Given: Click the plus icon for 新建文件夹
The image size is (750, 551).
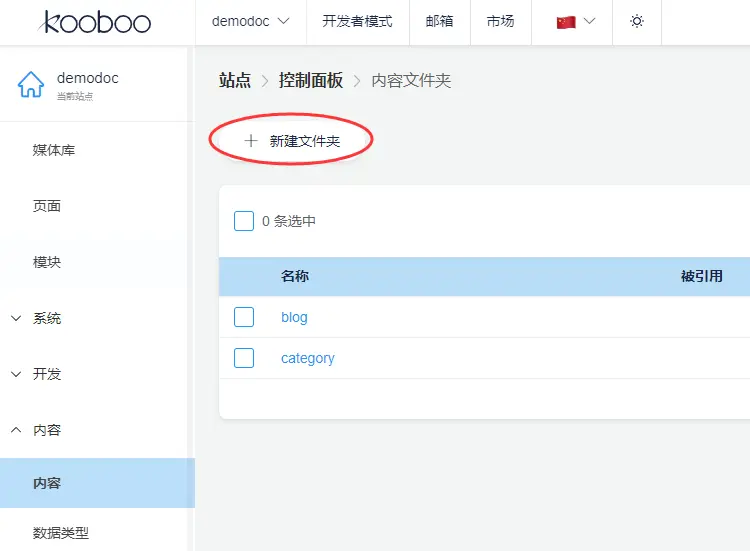Looking at the screenshot, I should pos(251,141).
